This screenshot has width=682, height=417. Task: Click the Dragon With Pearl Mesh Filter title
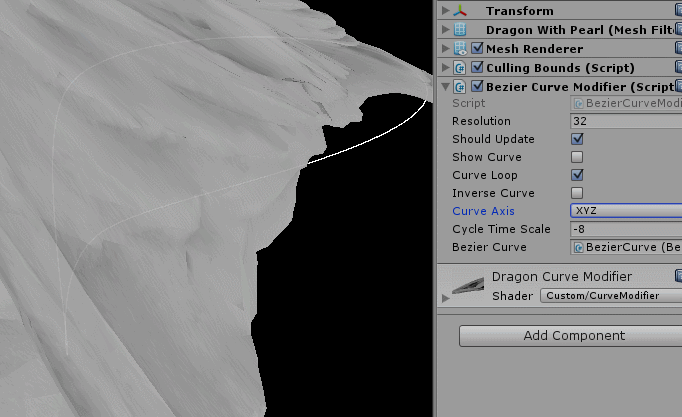(580, 30)
